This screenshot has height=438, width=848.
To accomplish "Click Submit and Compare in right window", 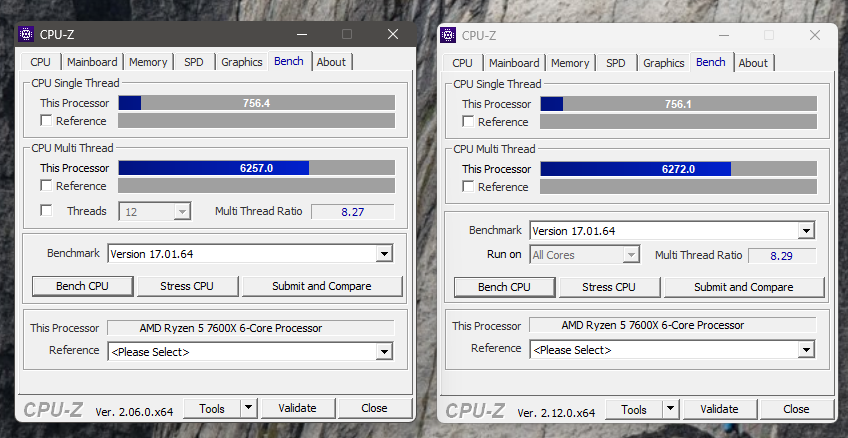I will tap(744, 287).
